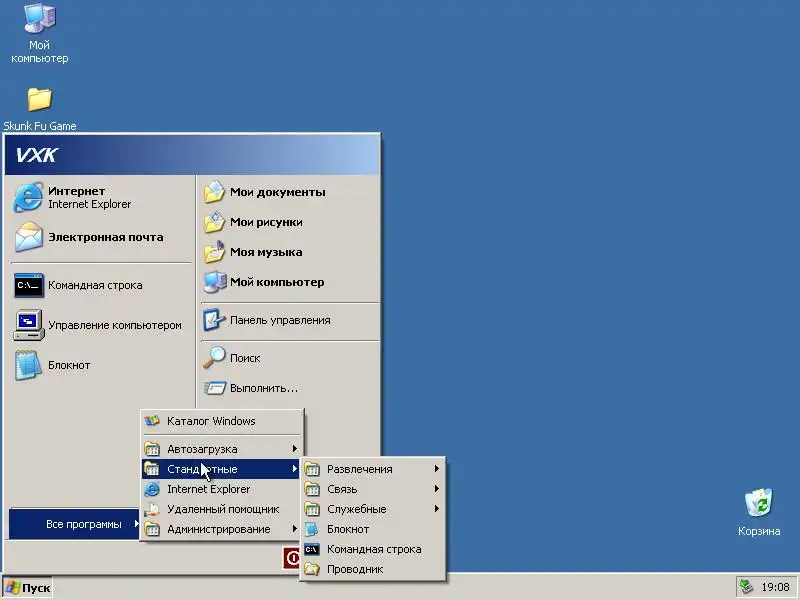Image resolution: width=800 pixels, height=600 pixels.
Task: Click the Поиск label
Action: [x=245, y=358]
